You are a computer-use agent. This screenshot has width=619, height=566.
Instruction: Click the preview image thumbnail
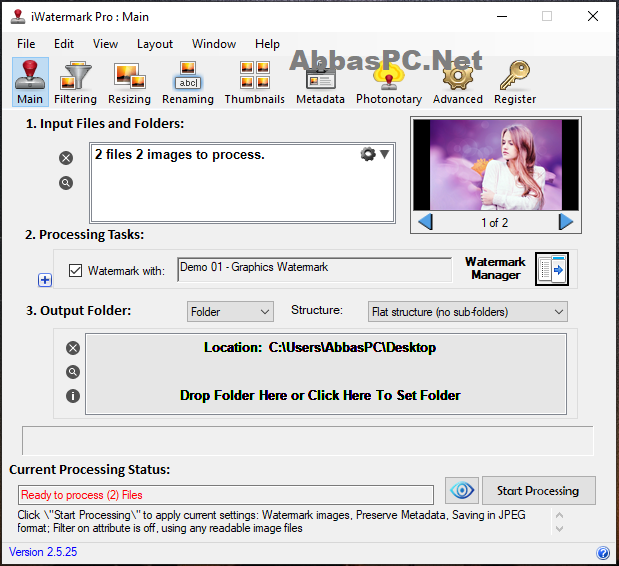[496, 165]
